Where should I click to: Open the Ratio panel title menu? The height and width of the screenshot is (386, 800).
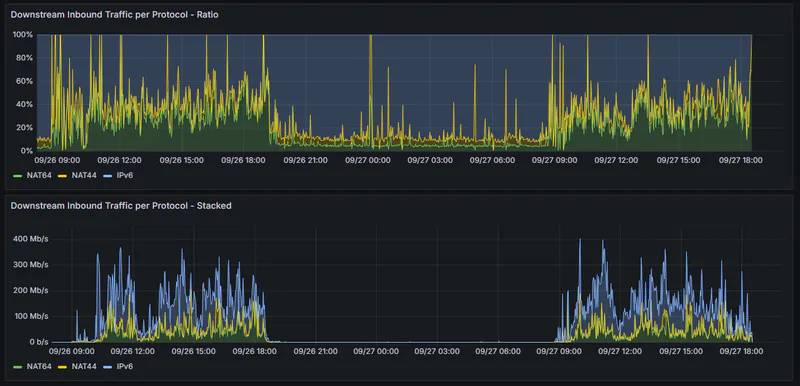click(114, 15)
